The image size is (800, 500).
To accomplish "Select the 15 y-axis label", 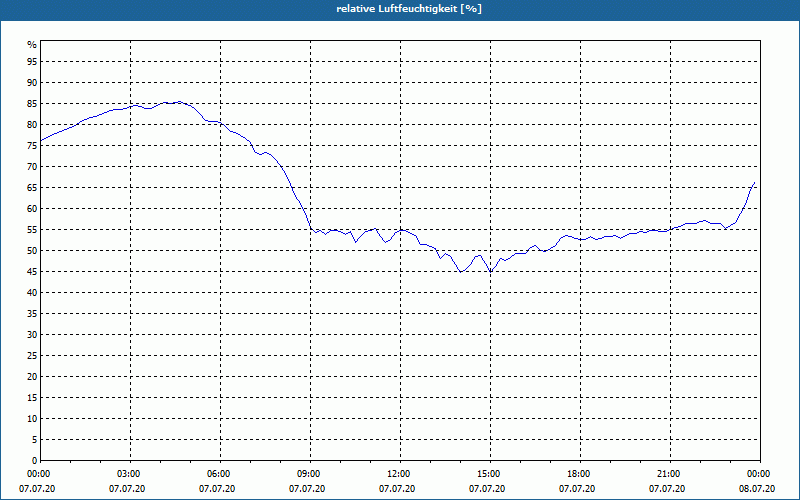I will 32,397.
